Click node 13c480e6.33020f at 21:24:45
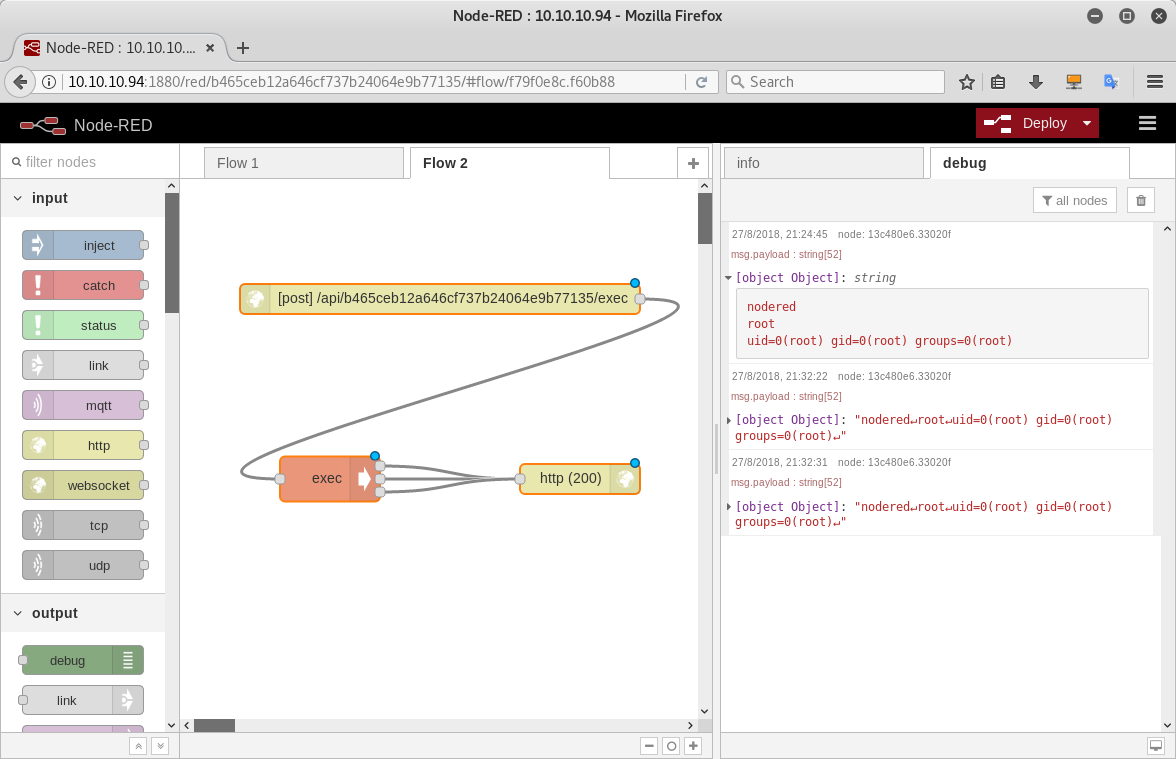 tap(894, 234)
